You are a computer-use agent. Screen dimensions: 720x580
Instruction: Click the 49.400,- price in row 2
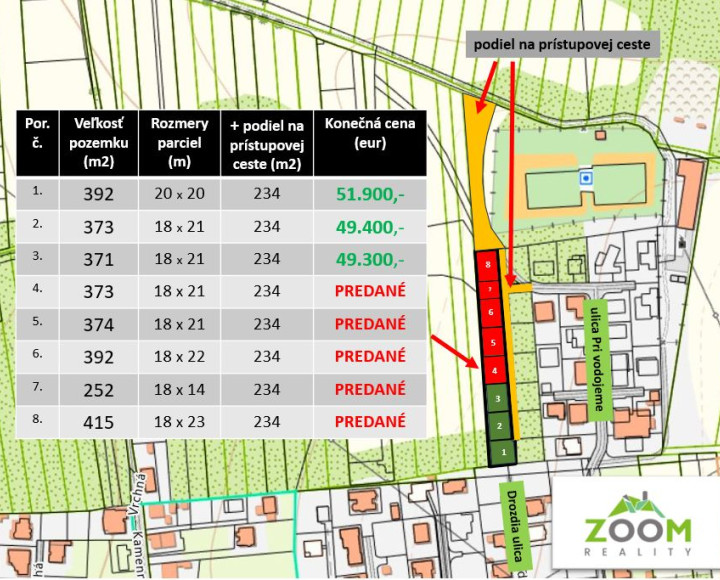pyautogui.click(x=370, y=227)
